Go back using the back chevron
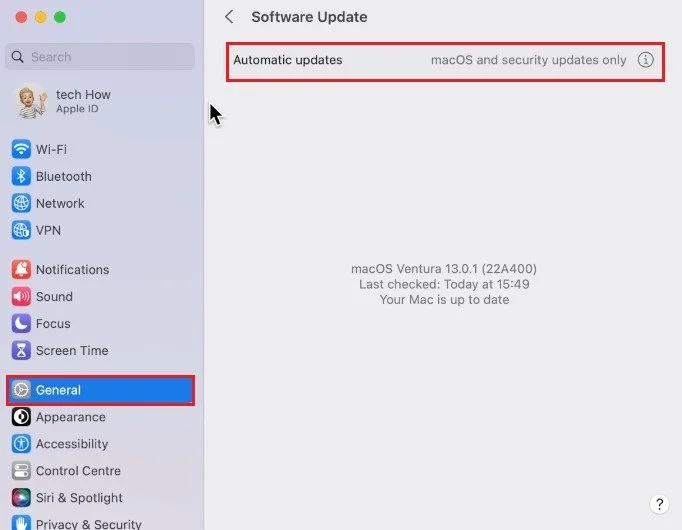 coord(229,17)
